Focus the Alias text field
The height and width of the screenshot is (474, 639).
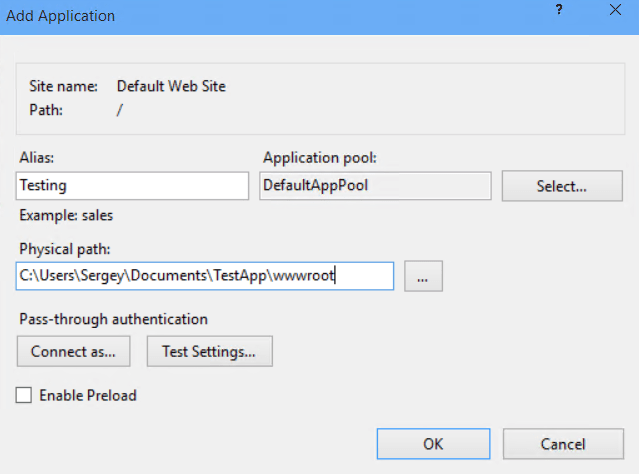click(x=132, y=186)
